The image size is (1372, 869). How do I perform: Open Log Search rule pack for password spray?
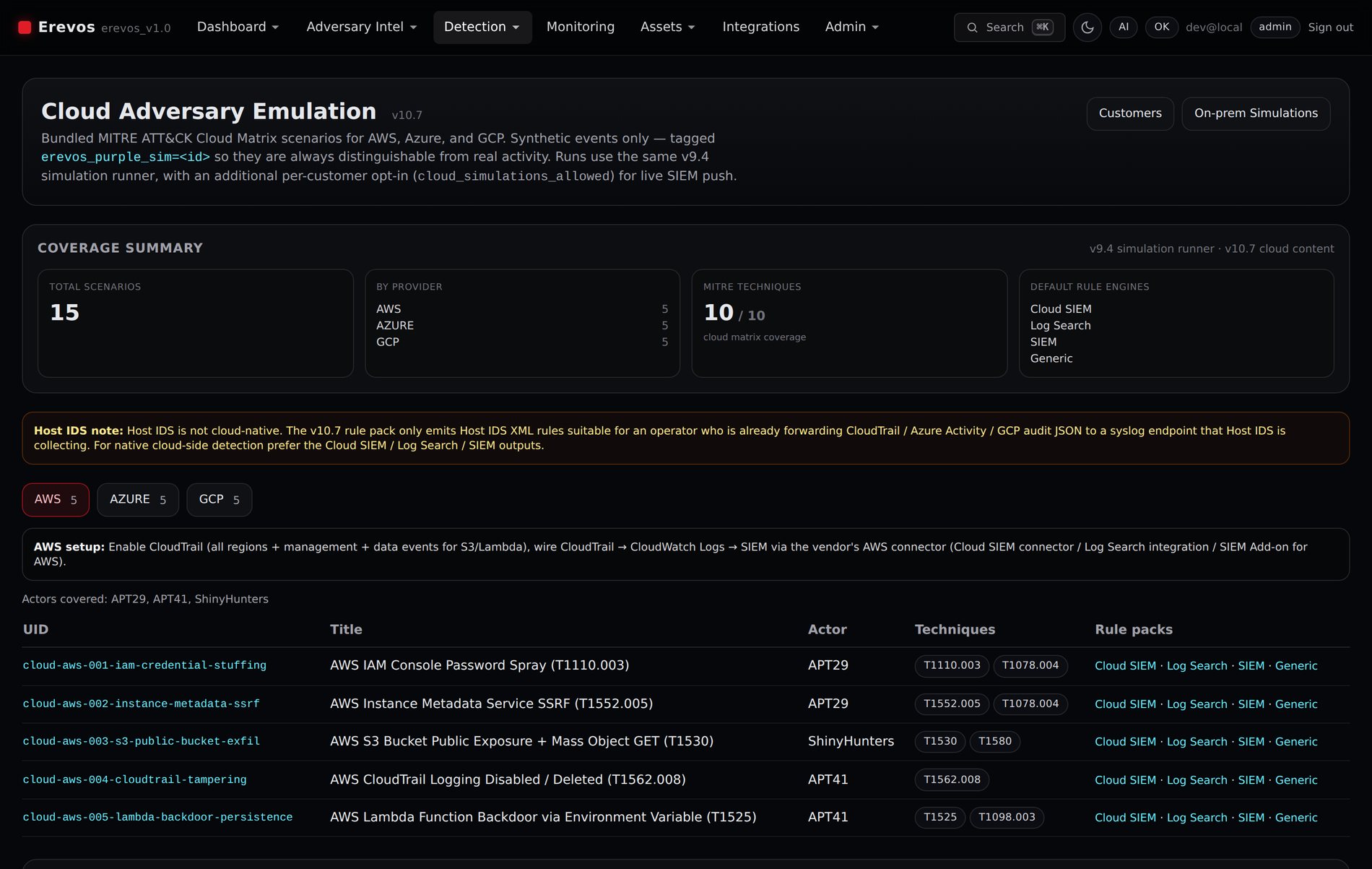(1197, 666)
